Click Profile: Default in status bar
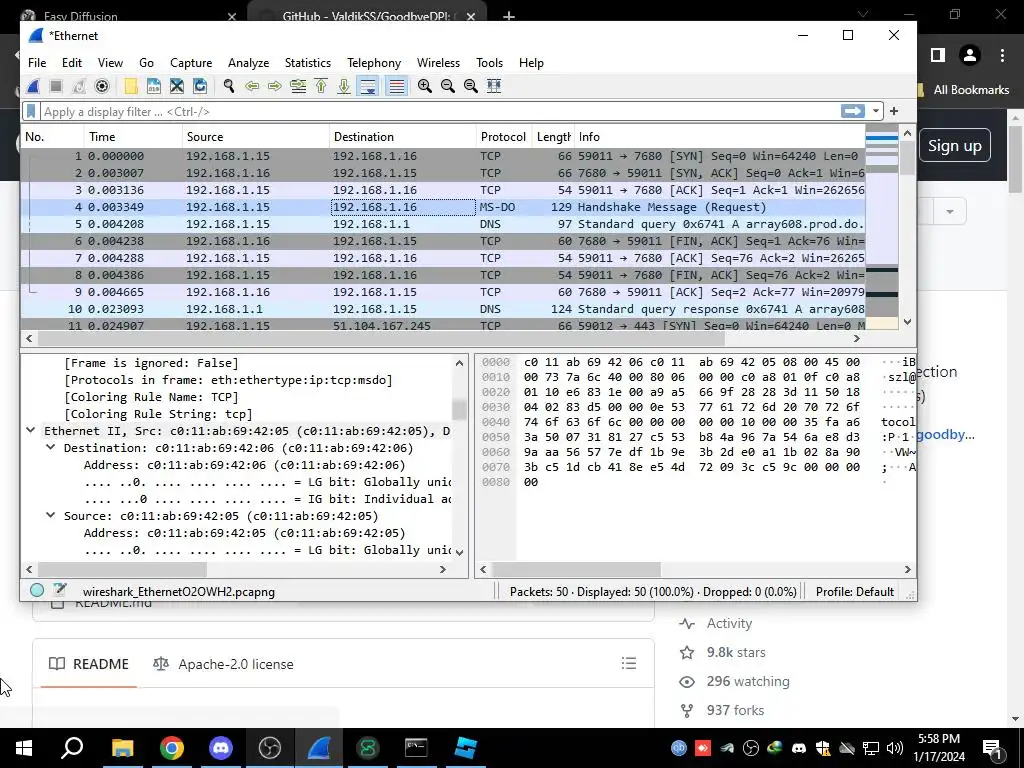Image resolution: width=1024 pixels, height=768 pixels. coord(855,592)
